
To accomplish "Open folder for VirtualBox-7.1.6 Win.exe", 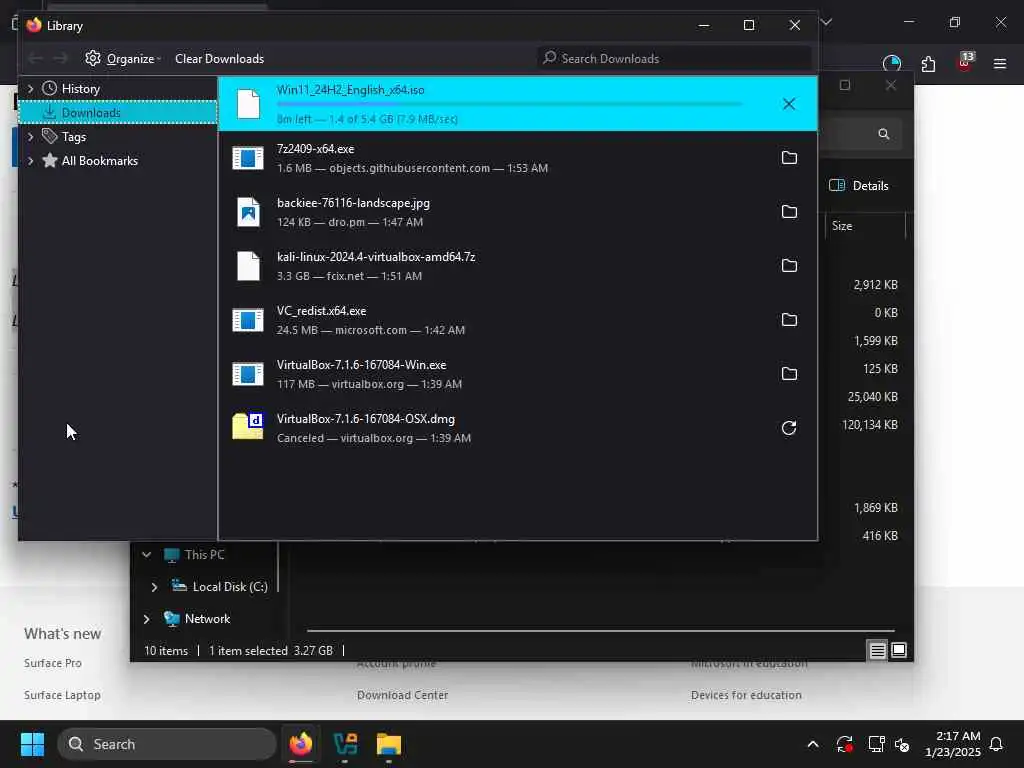I will (789, 374).
